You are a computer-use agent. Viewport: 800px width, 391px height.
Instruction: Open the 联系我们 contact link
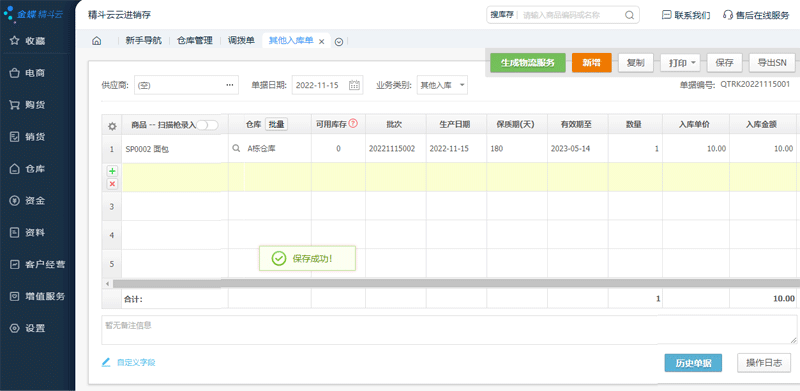click(x=686, y=15)
